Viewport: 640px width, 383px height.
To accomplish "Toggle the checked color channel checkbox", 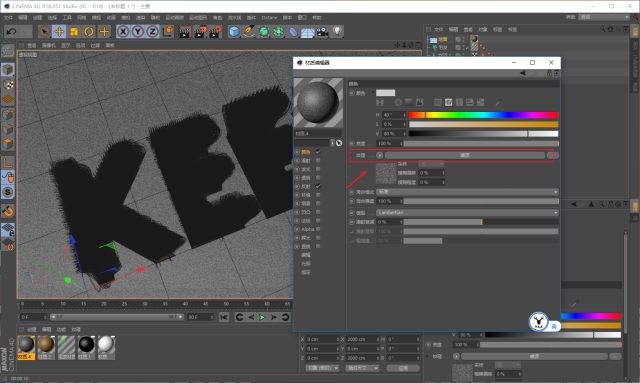I will pyautogui.click(x=318, y=152).
